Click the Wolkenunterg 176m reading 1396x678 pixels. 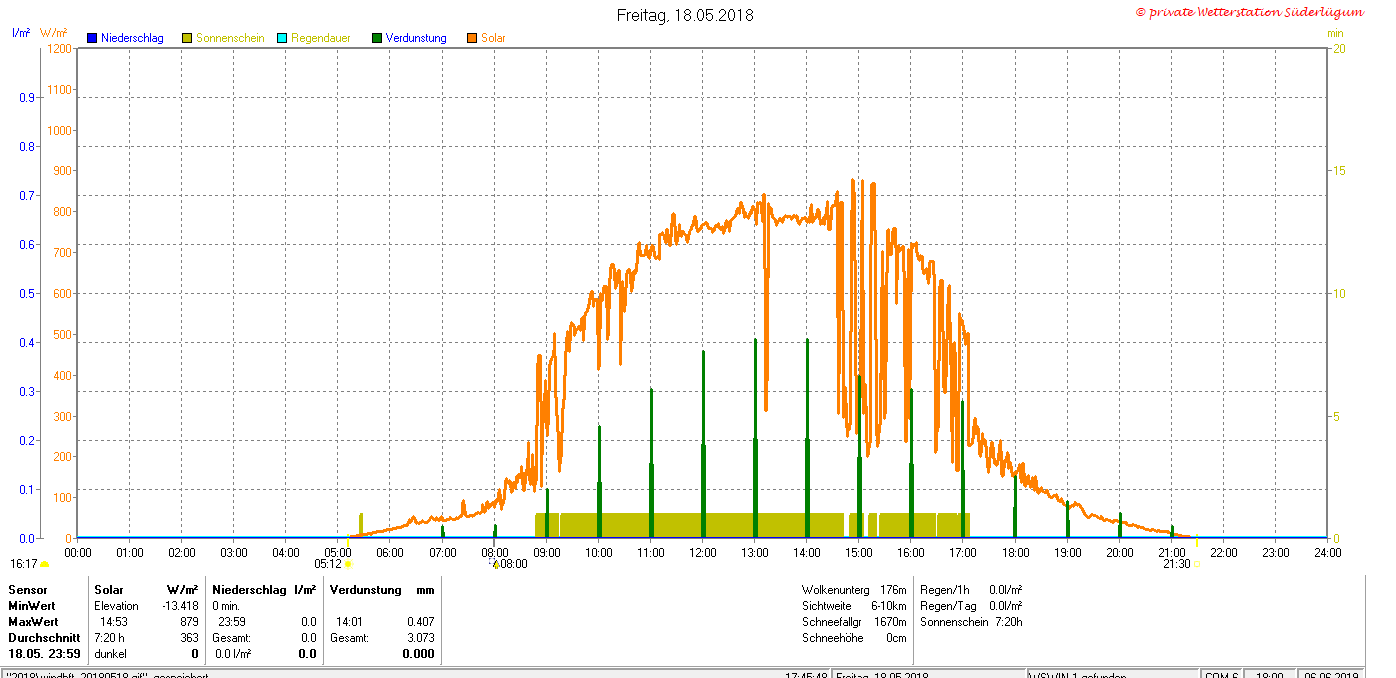pyautogui.click(x=853, y=590)
